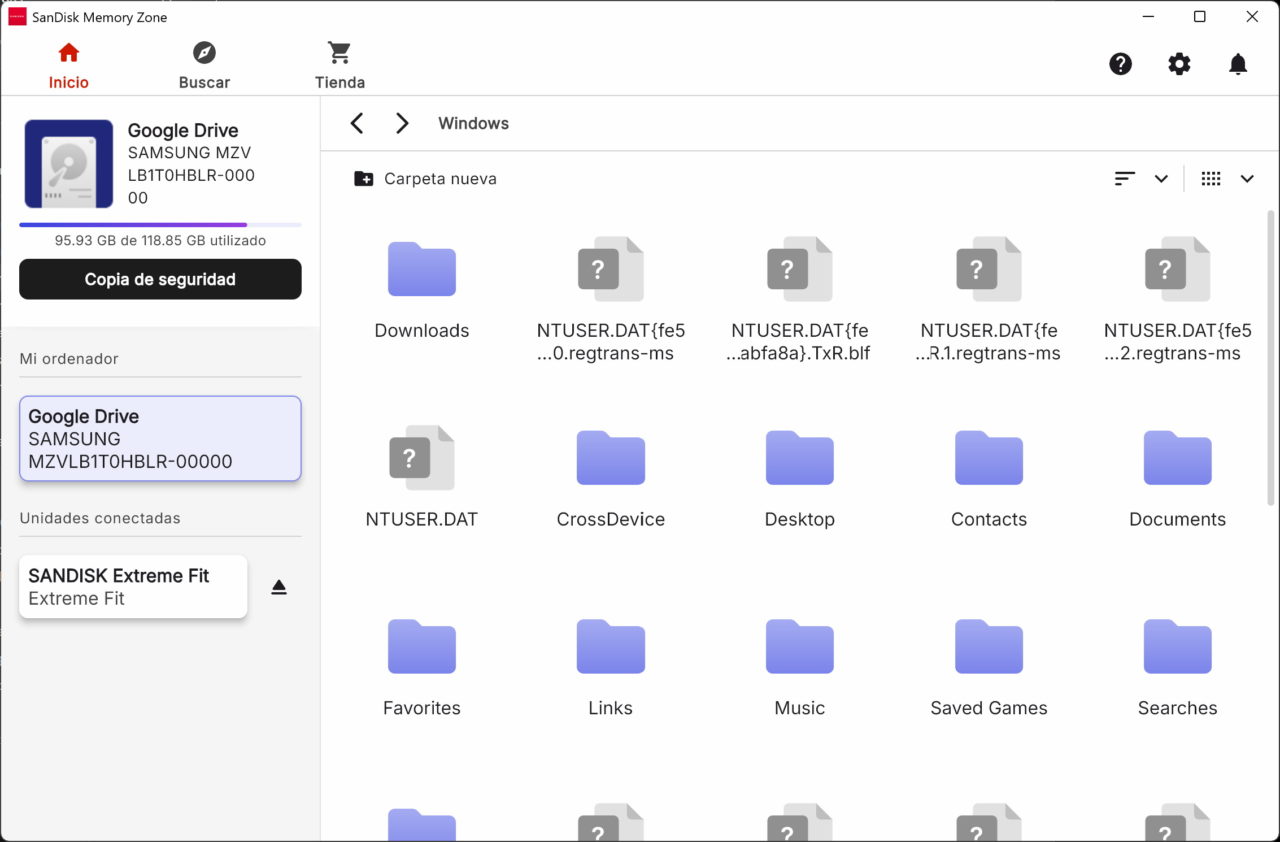
Task: Open the help question mark icon
Action: (x=1120, y=64)
